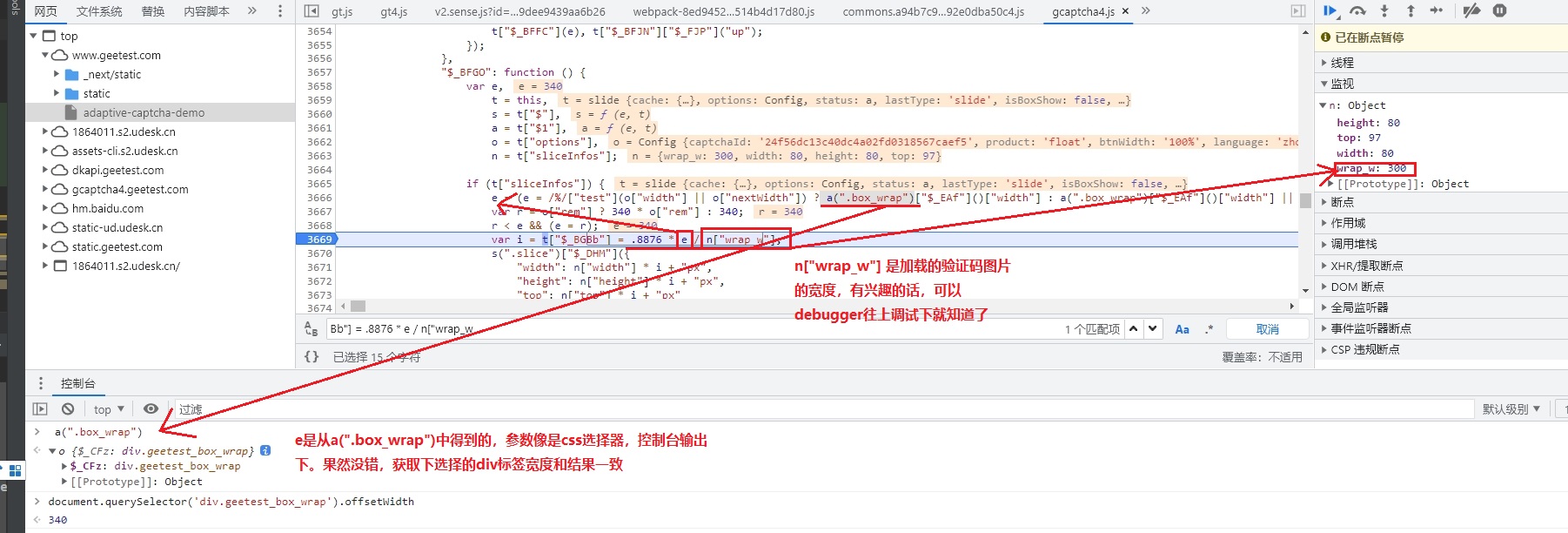Screen dimensions: 1568x533
Task: Open the console drawer options menu
Action: point(40,383)
